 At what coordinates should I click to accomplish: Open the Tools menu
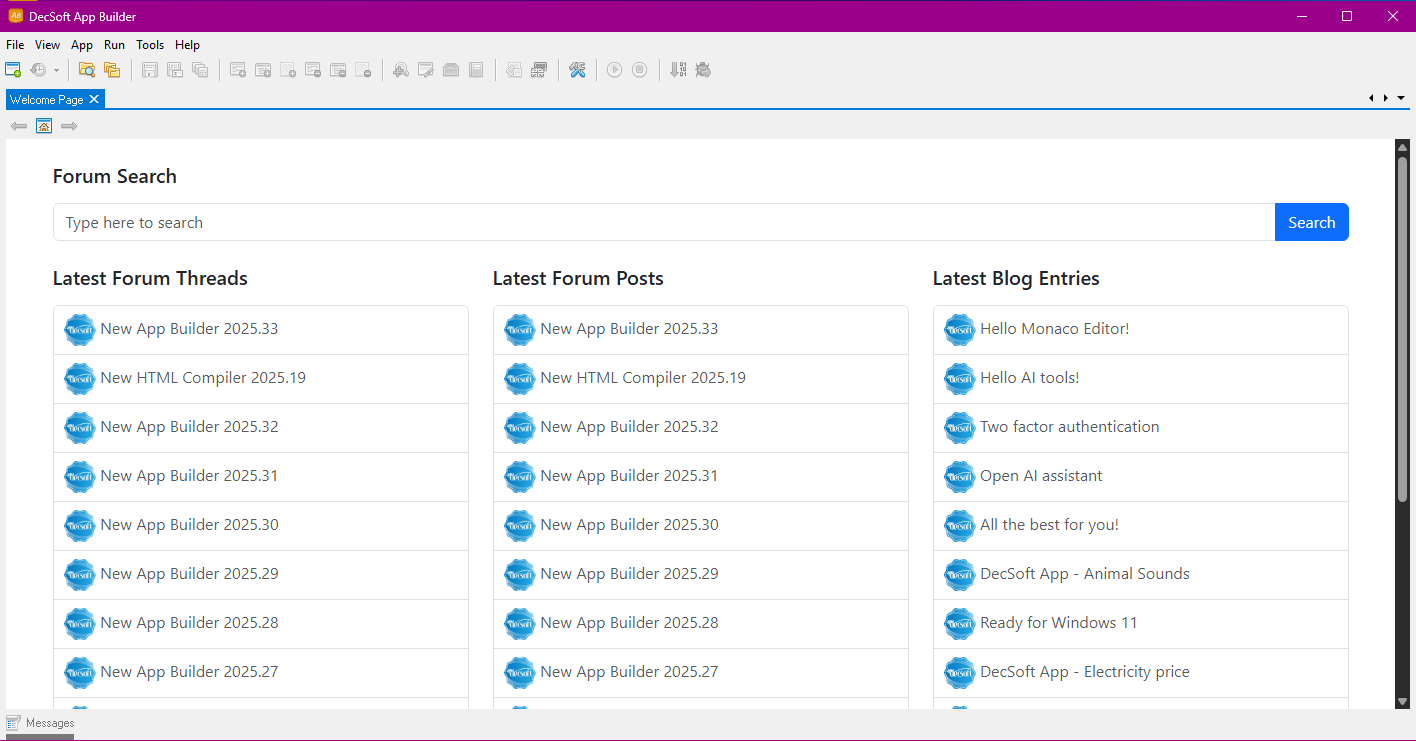150,45
